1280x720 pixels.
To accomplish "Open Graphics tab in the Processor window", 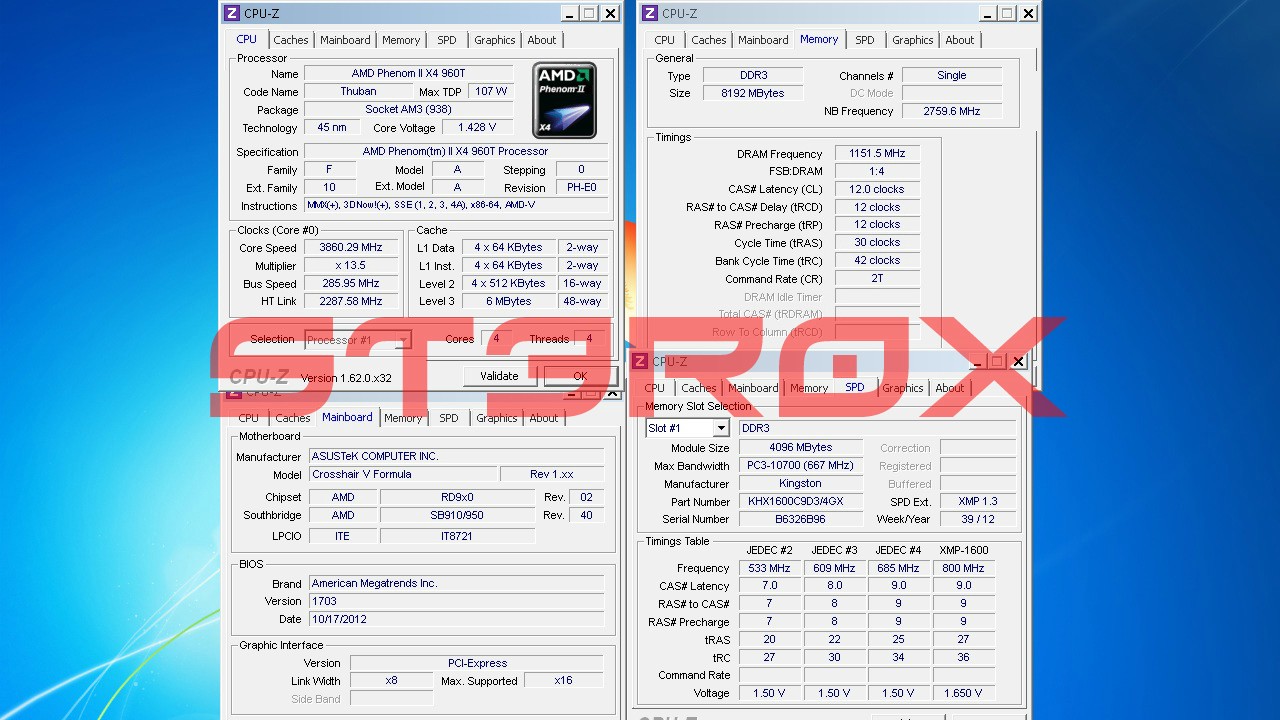I will (495, 40).
